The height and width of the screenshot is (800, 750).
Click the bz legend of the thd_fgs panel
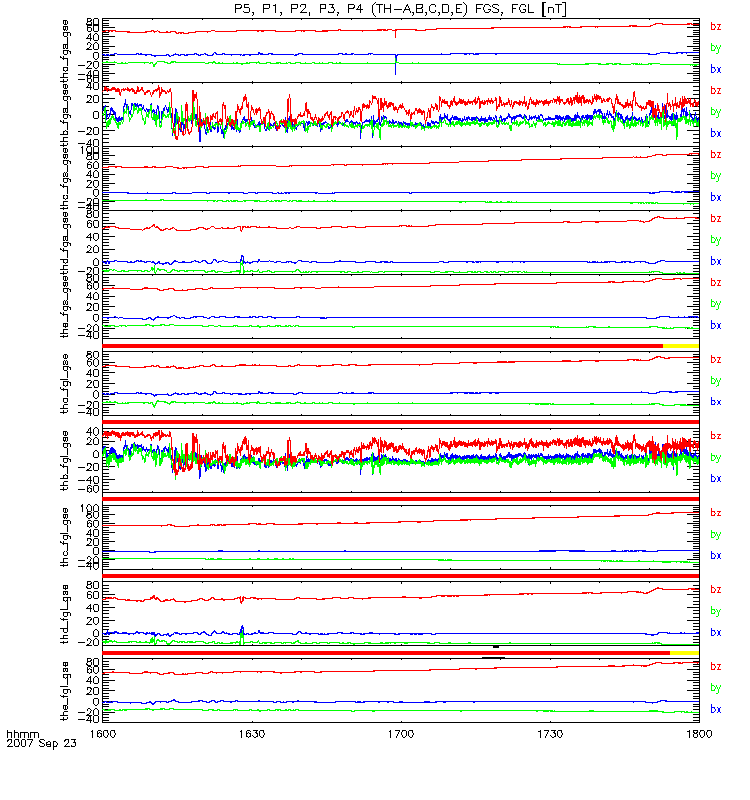(716, 219)
